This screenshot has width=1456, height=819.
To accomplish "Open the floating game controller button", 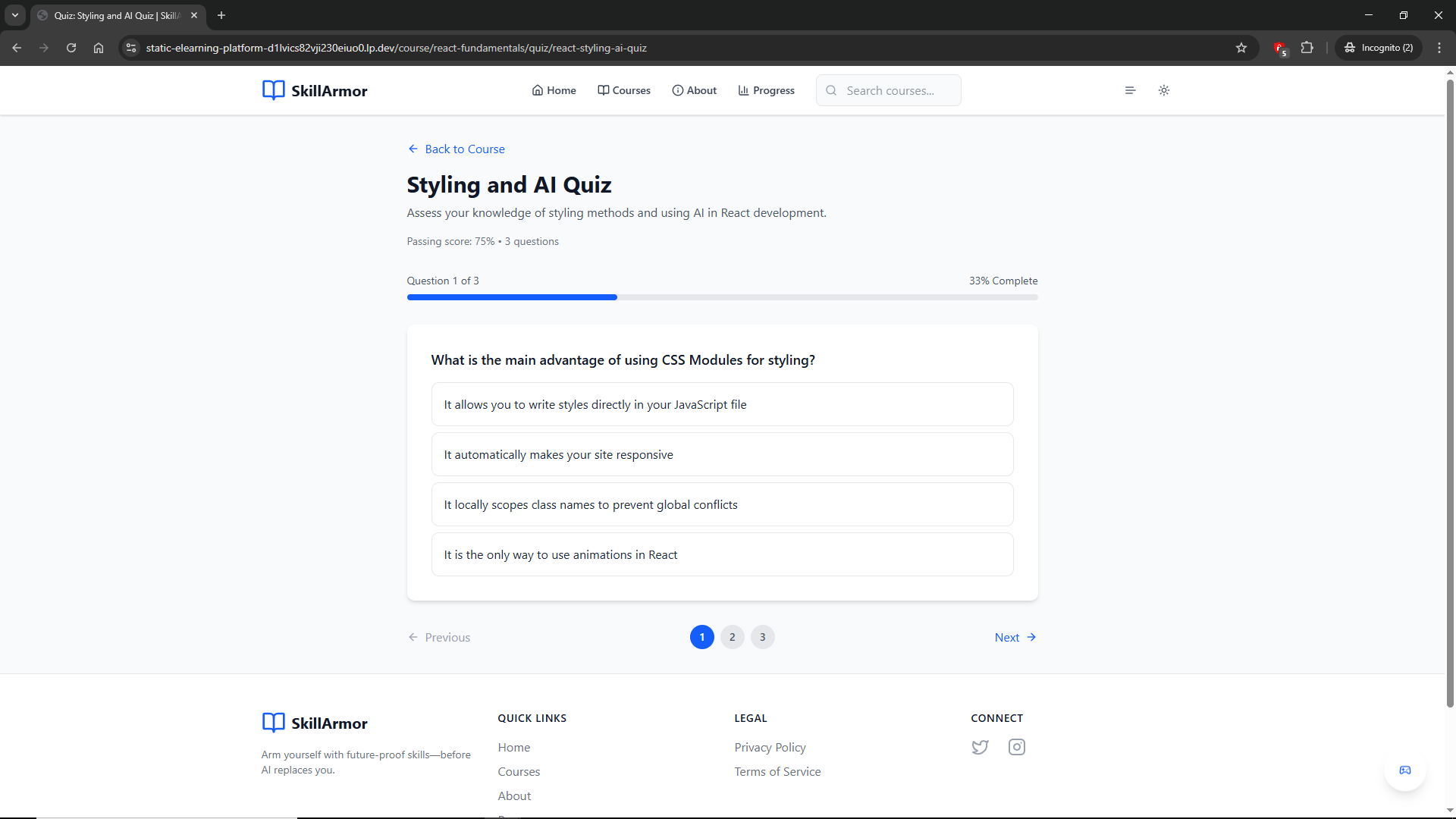I will [1404, 770].
